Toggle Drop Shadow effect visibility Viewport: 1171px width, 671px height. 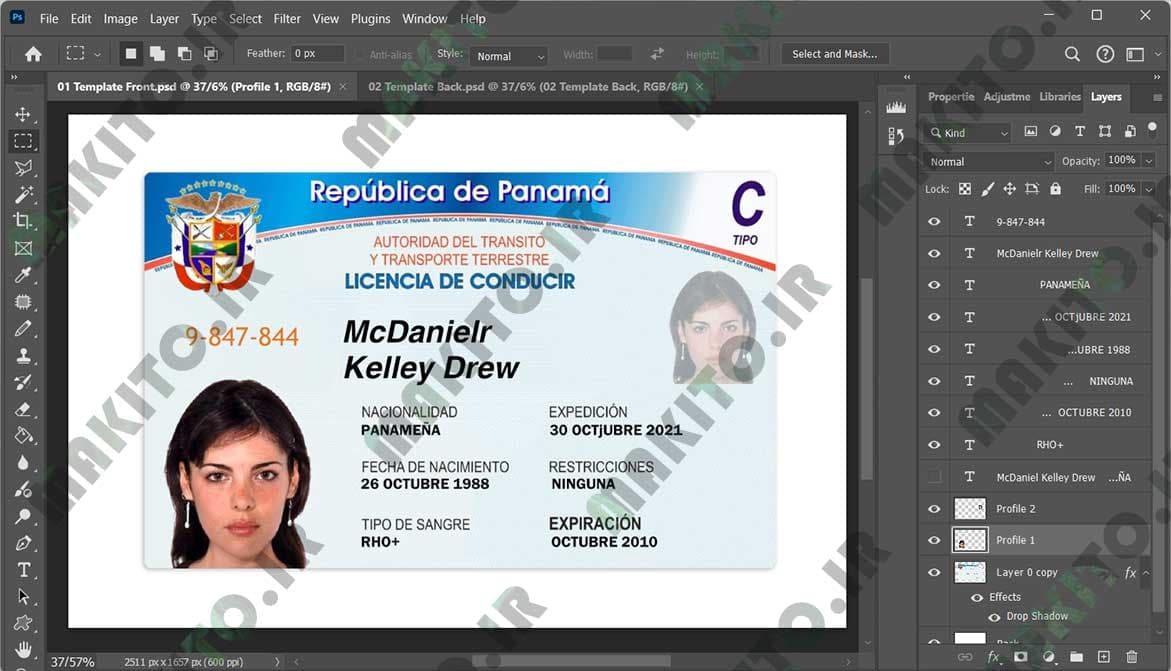click(994, 617)
